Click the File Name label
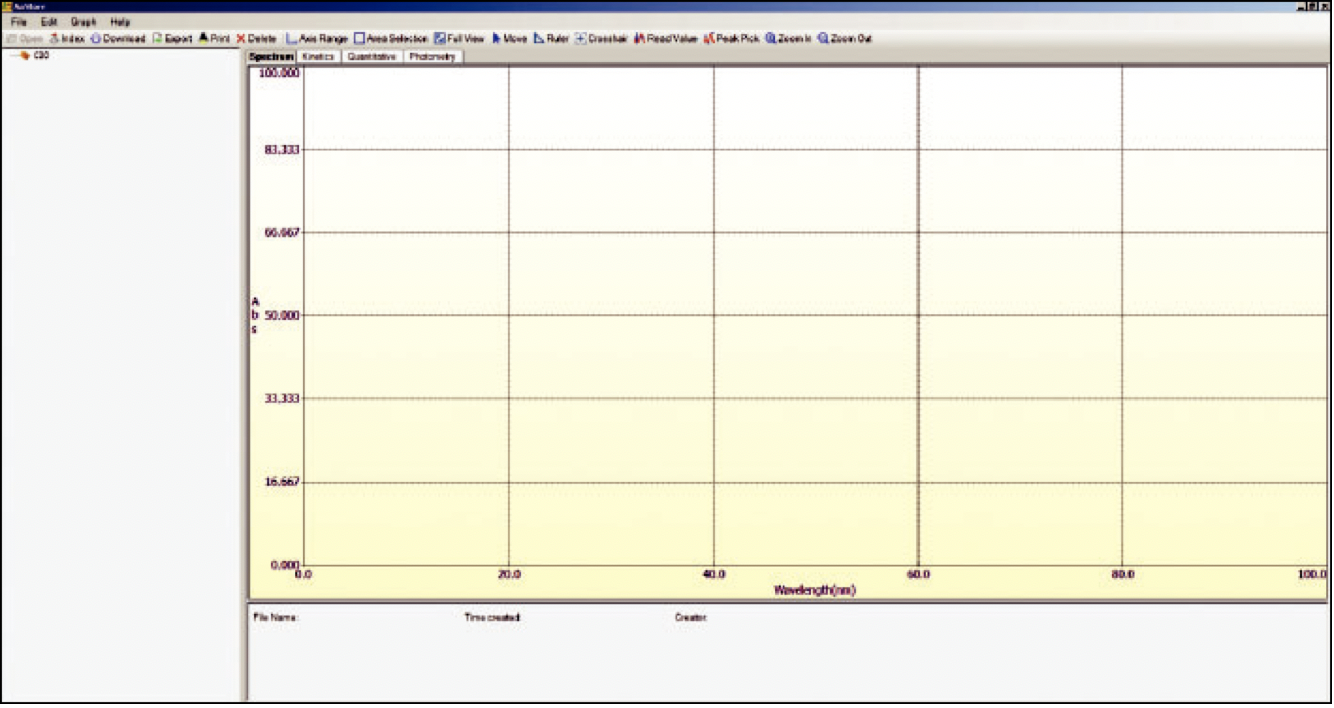1334x708 pixels. coord(276,618)
